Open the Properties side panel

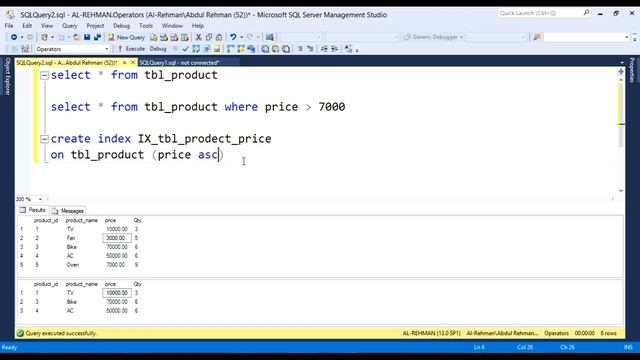coord(632,70)
